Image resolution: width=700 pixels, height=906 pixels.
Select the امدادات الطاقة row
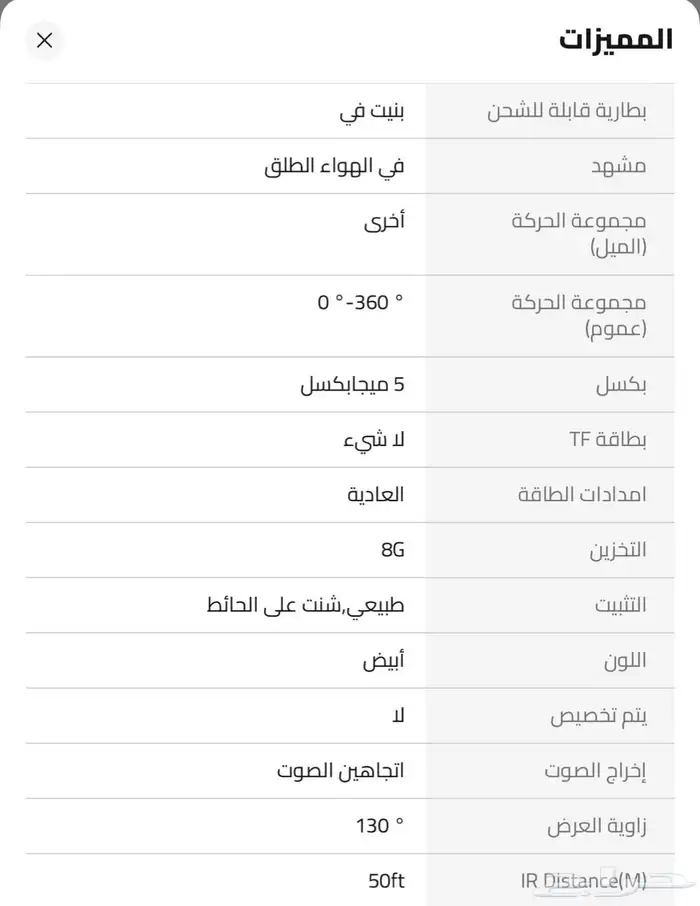tap(350, 494)
